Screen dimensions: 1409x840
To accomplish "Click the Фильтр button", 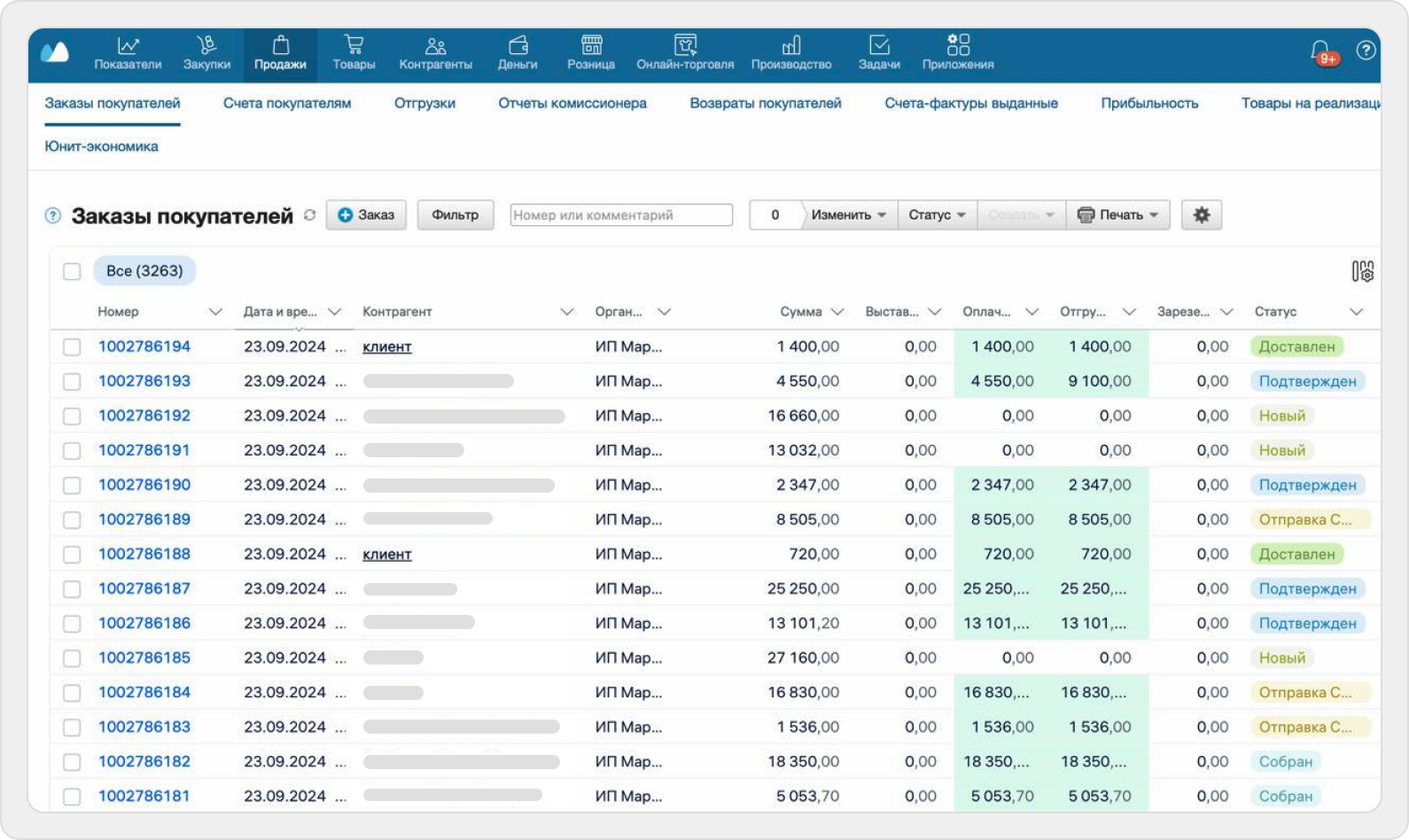I will point(455,215).
